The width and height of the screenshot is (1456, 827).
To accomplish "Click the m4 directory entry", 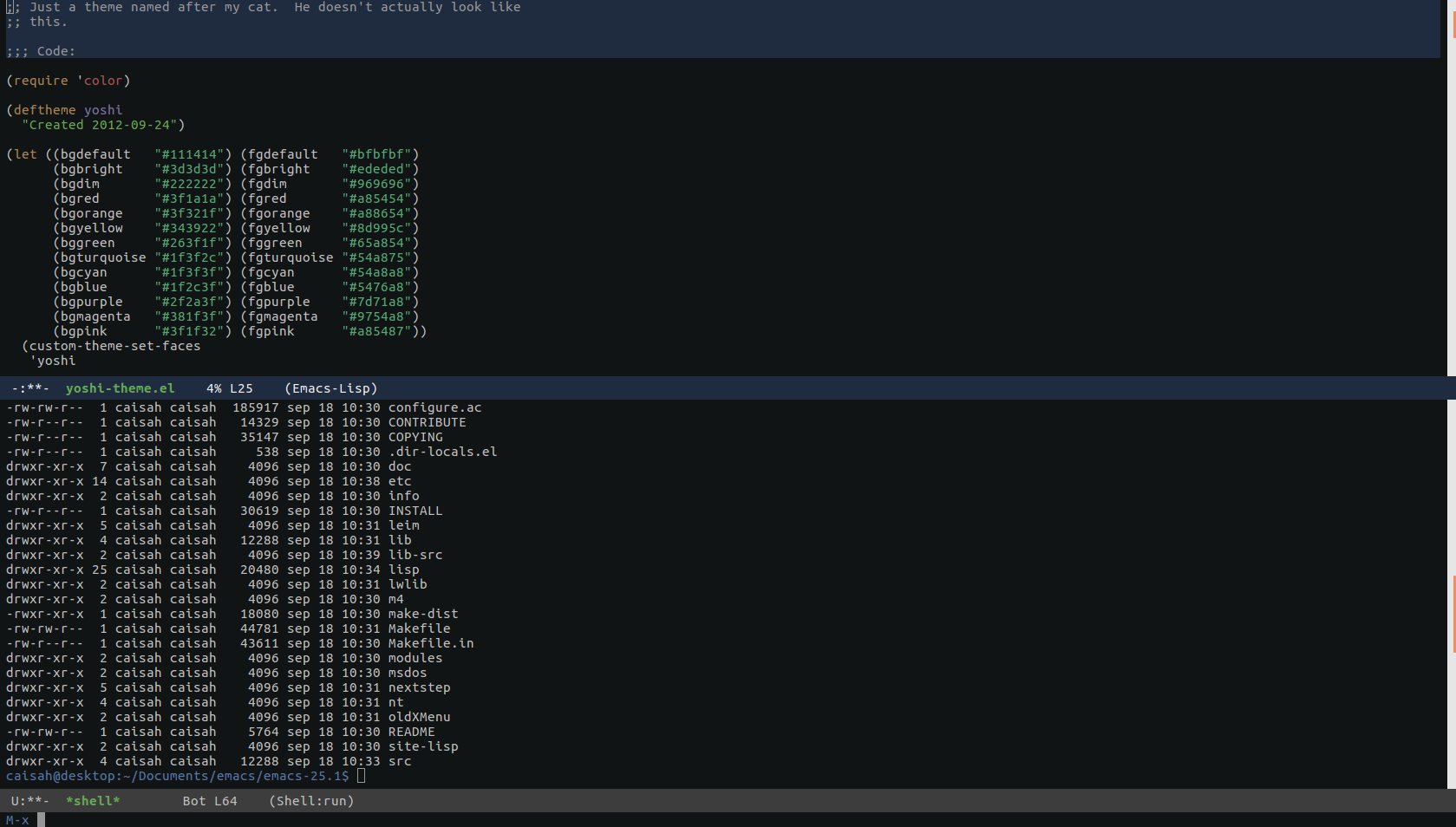I will point(395,599).
